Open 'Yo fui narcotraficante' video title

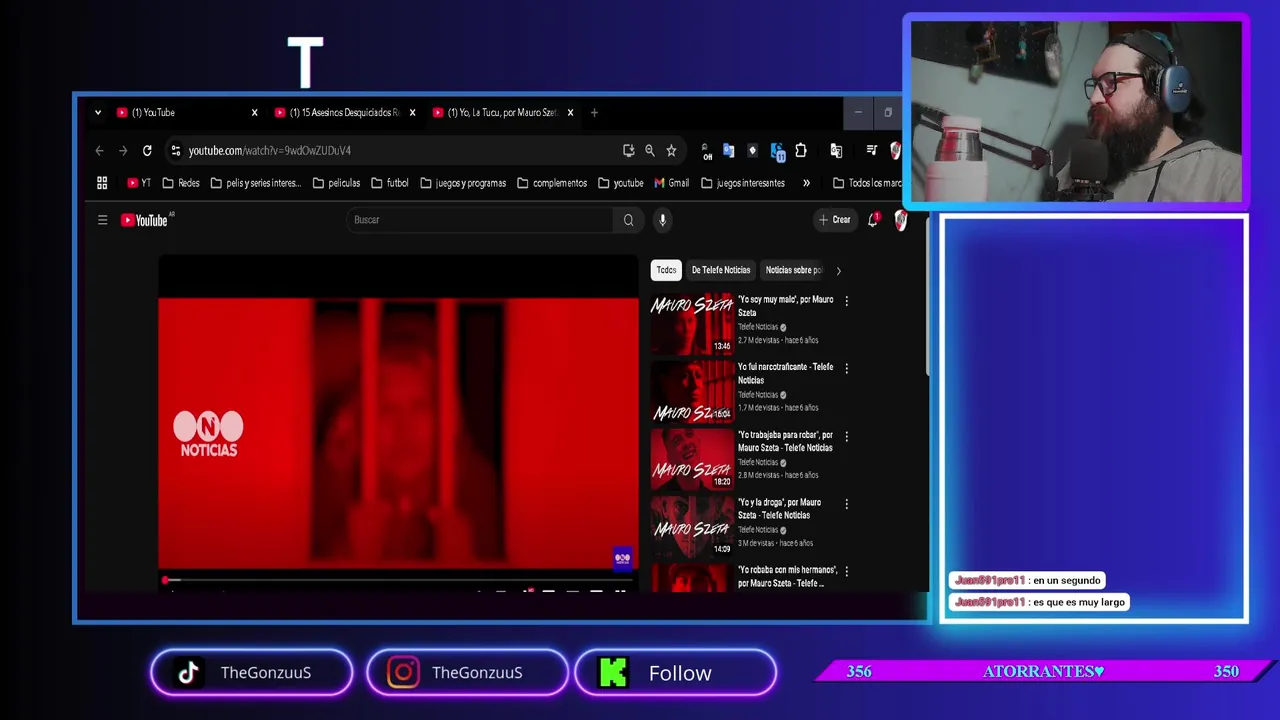click(785, 373)
